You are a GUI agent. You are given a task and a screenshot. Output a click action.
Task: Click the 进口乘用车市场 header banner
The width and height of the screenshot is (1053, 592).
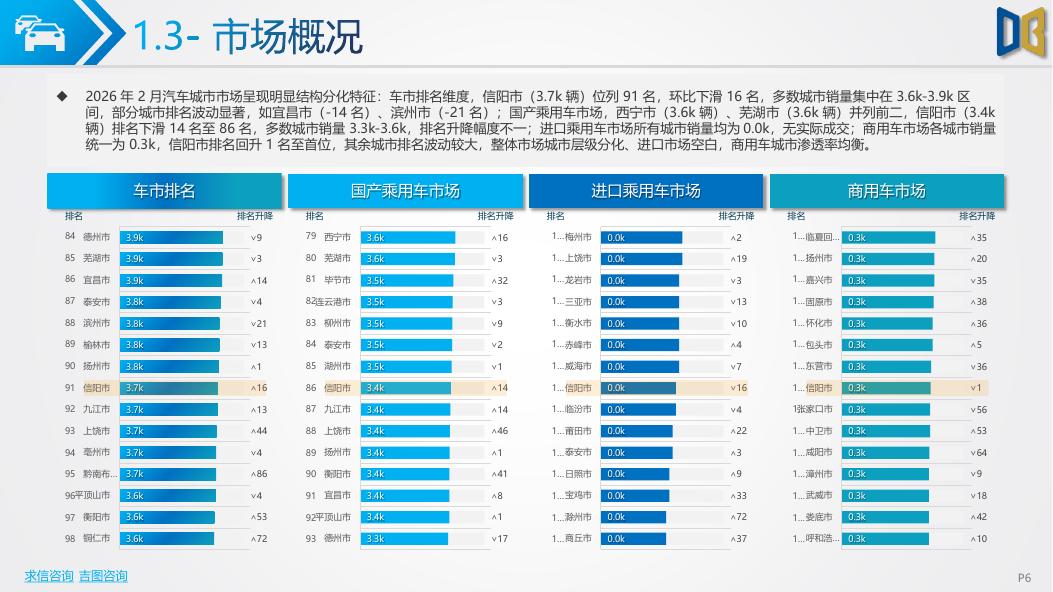647,190
